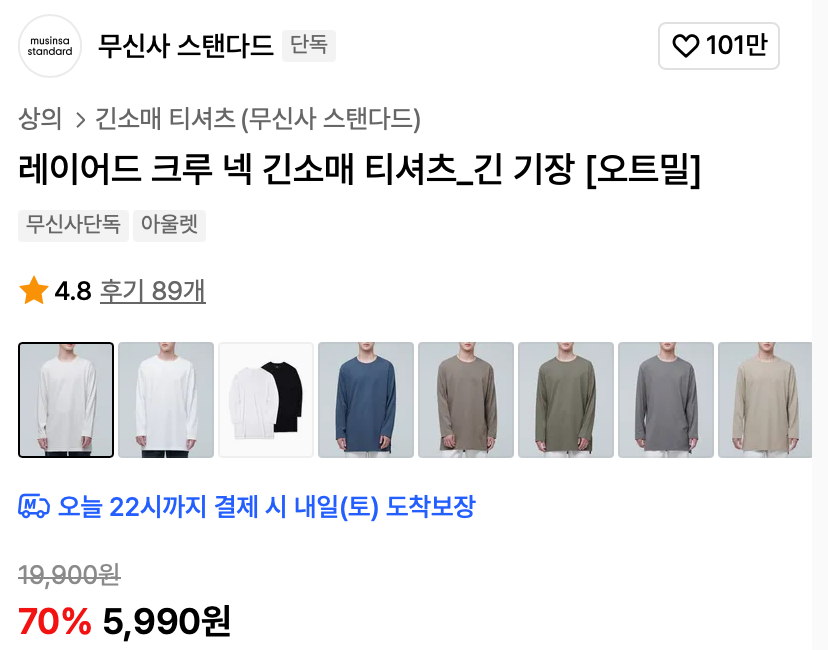The image size is (828, 650).
Task: Pick the olive green shirt thumbnail
Action: pos(566,400)
